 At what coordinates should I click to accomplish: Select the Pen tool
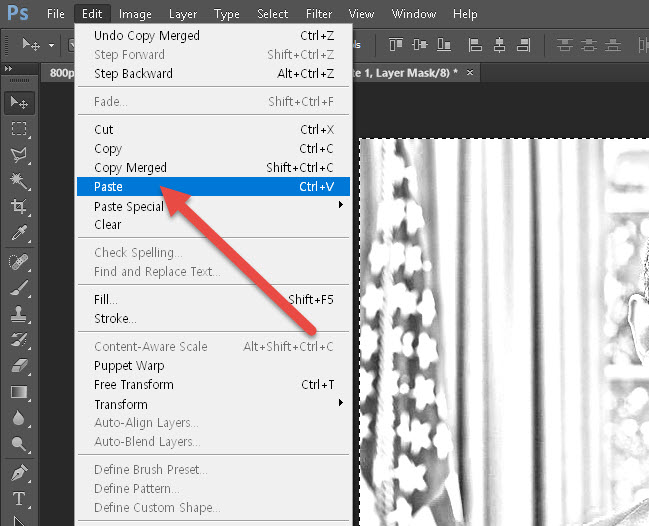tap(19, 473)
